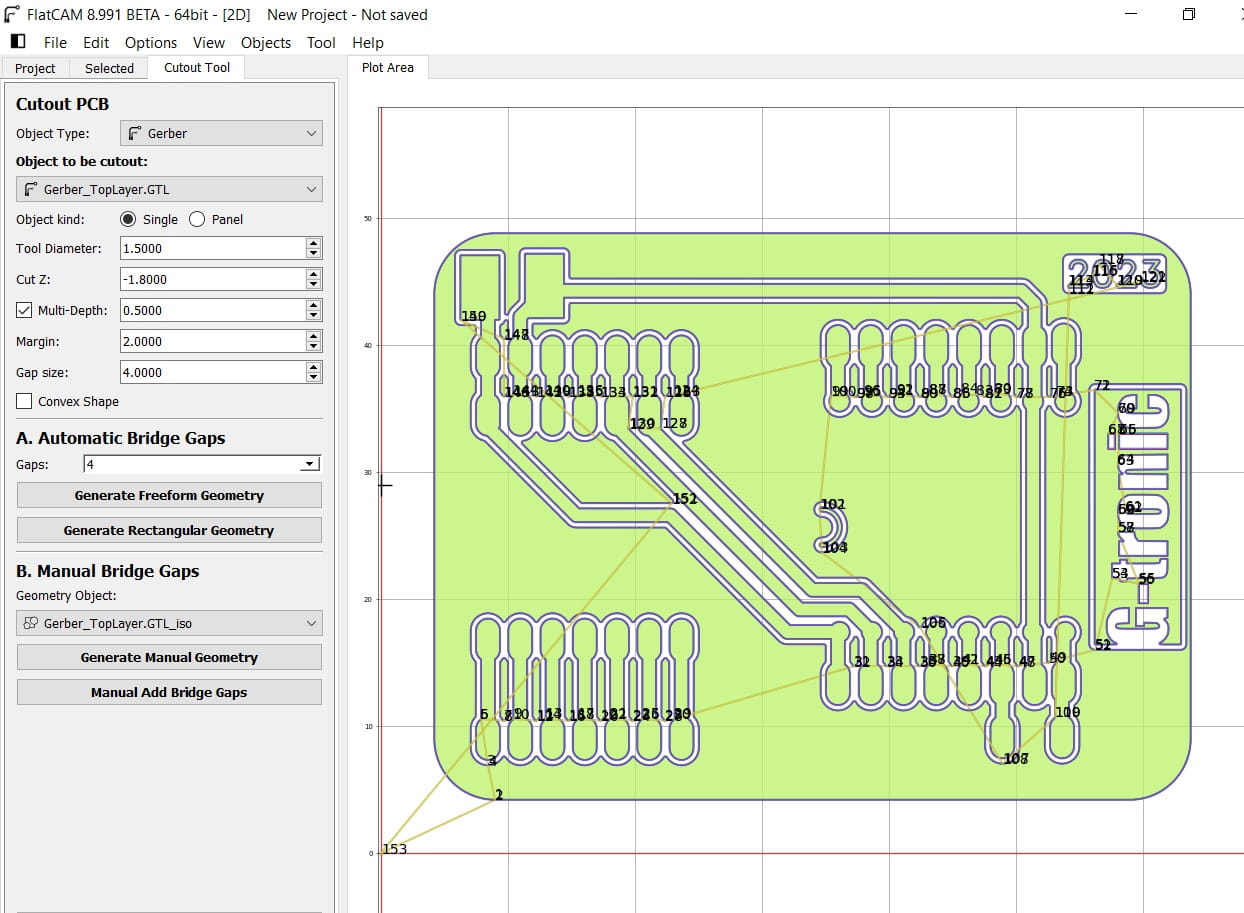Uncheck the Multi-Depth checkbox
This screenshot has height=913, width=1244.
pyautogui.click(x=24, y=310)
